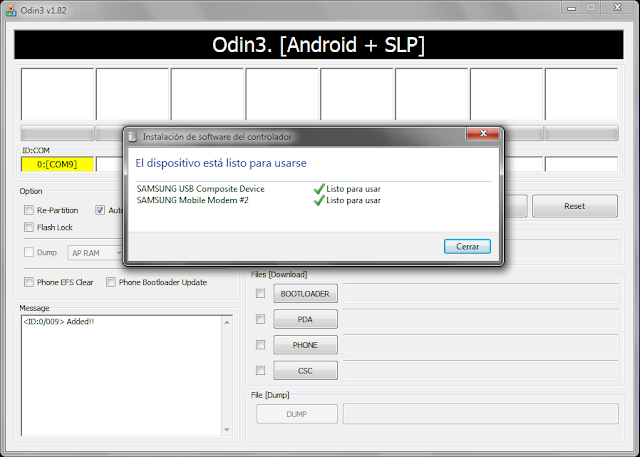Click the driver installer icon in dialog title
The image size is (640, 457).
133,137
